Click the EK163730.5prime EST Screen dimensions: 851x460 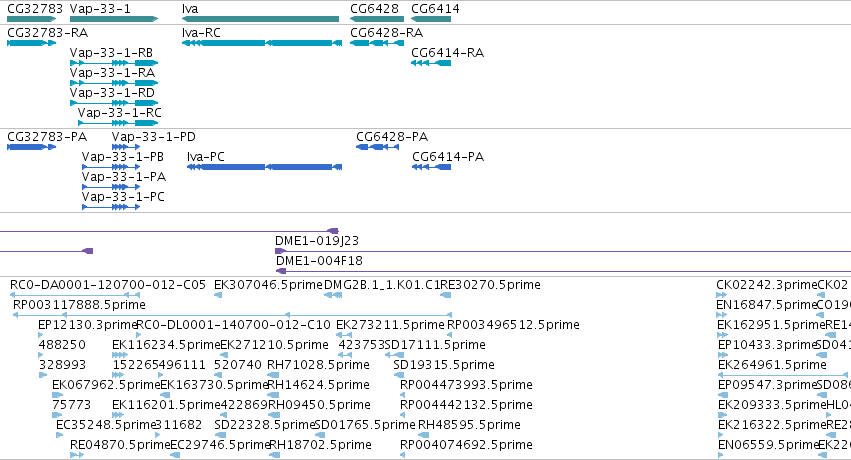(x=163, y=395)
